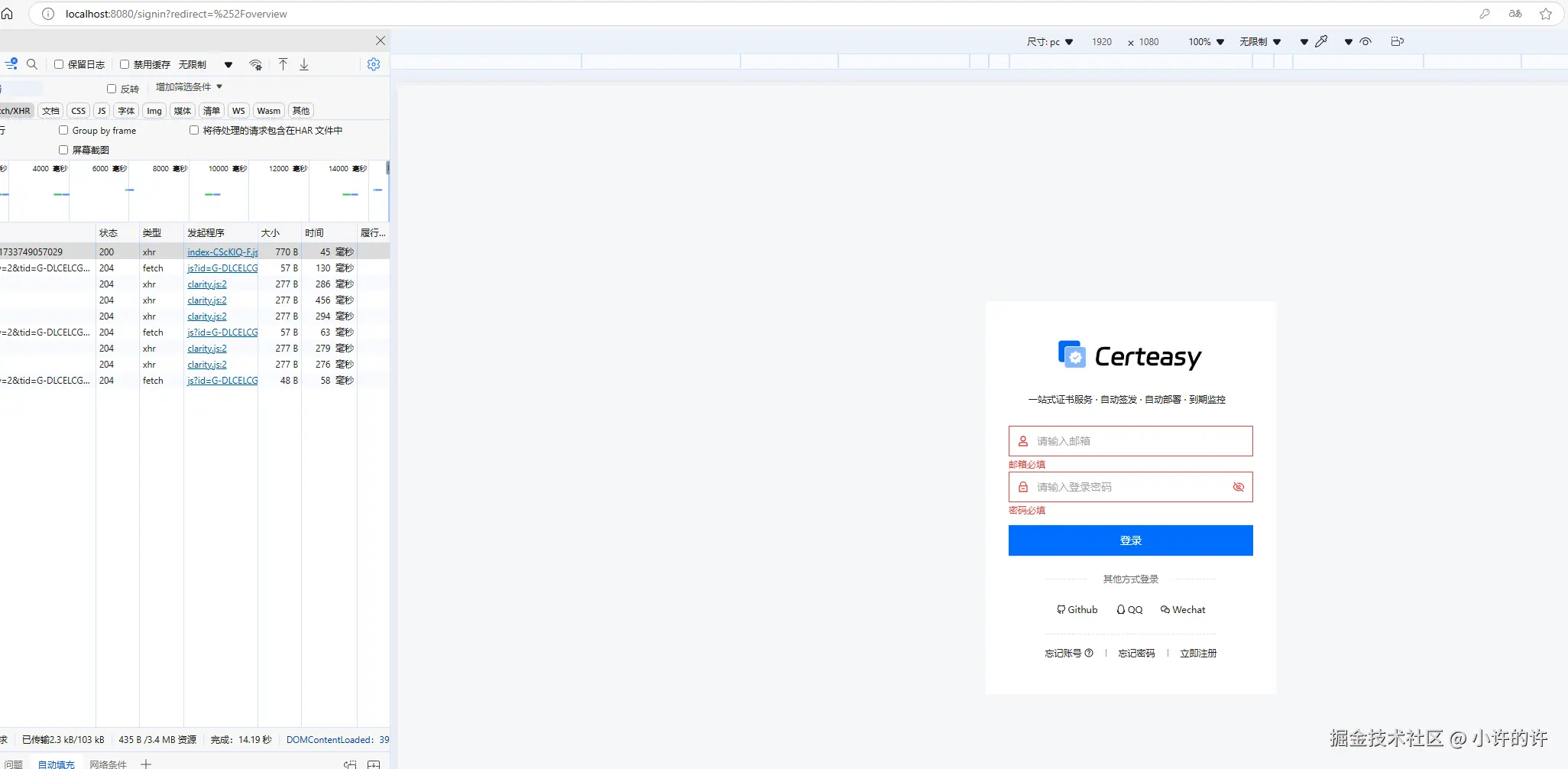Select the 其他 filter tab

[301, 111]
